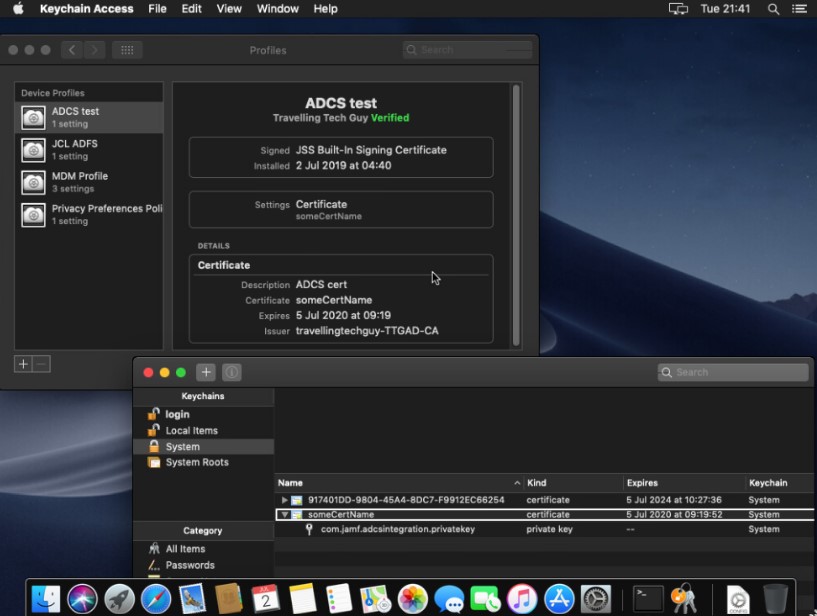Screen dimensions: 817x616
Task: Show All Items category
Action: click(x=203, y=549)
